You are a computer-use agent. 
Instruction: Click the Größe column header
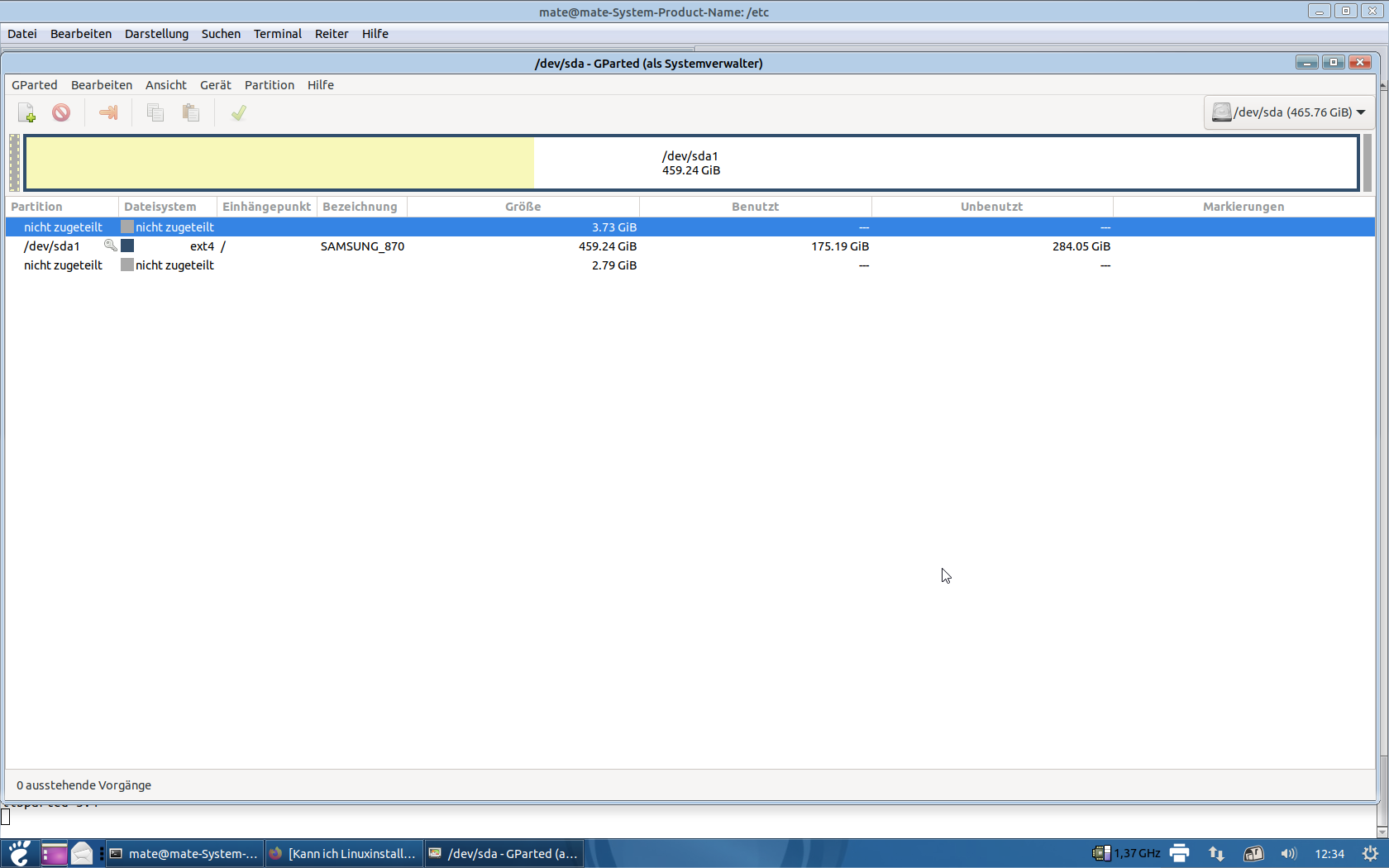pos(523,207)
